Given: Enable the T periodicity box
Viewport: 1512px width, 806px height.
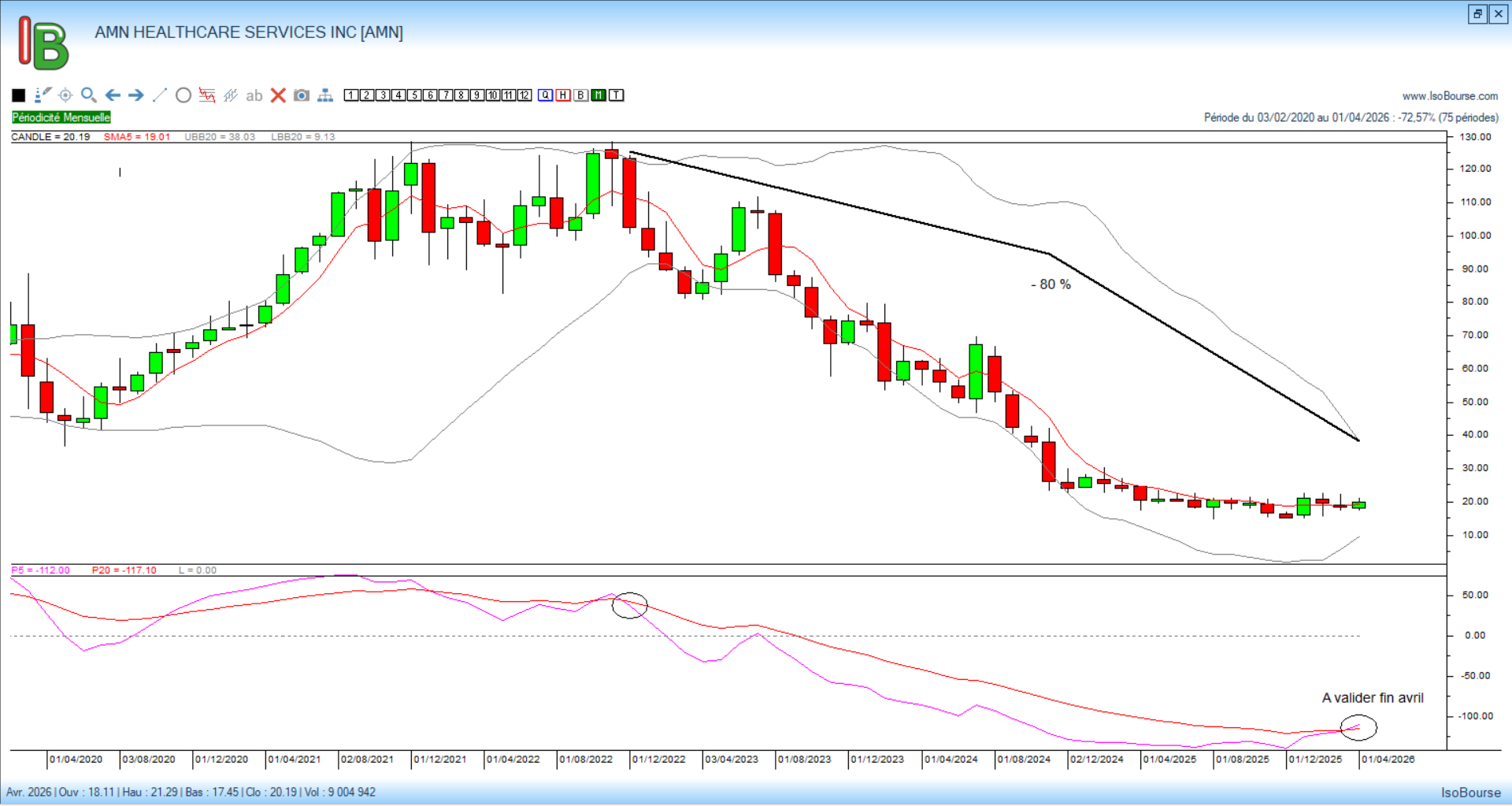Looking at the screenshot, I should (617, 95).
